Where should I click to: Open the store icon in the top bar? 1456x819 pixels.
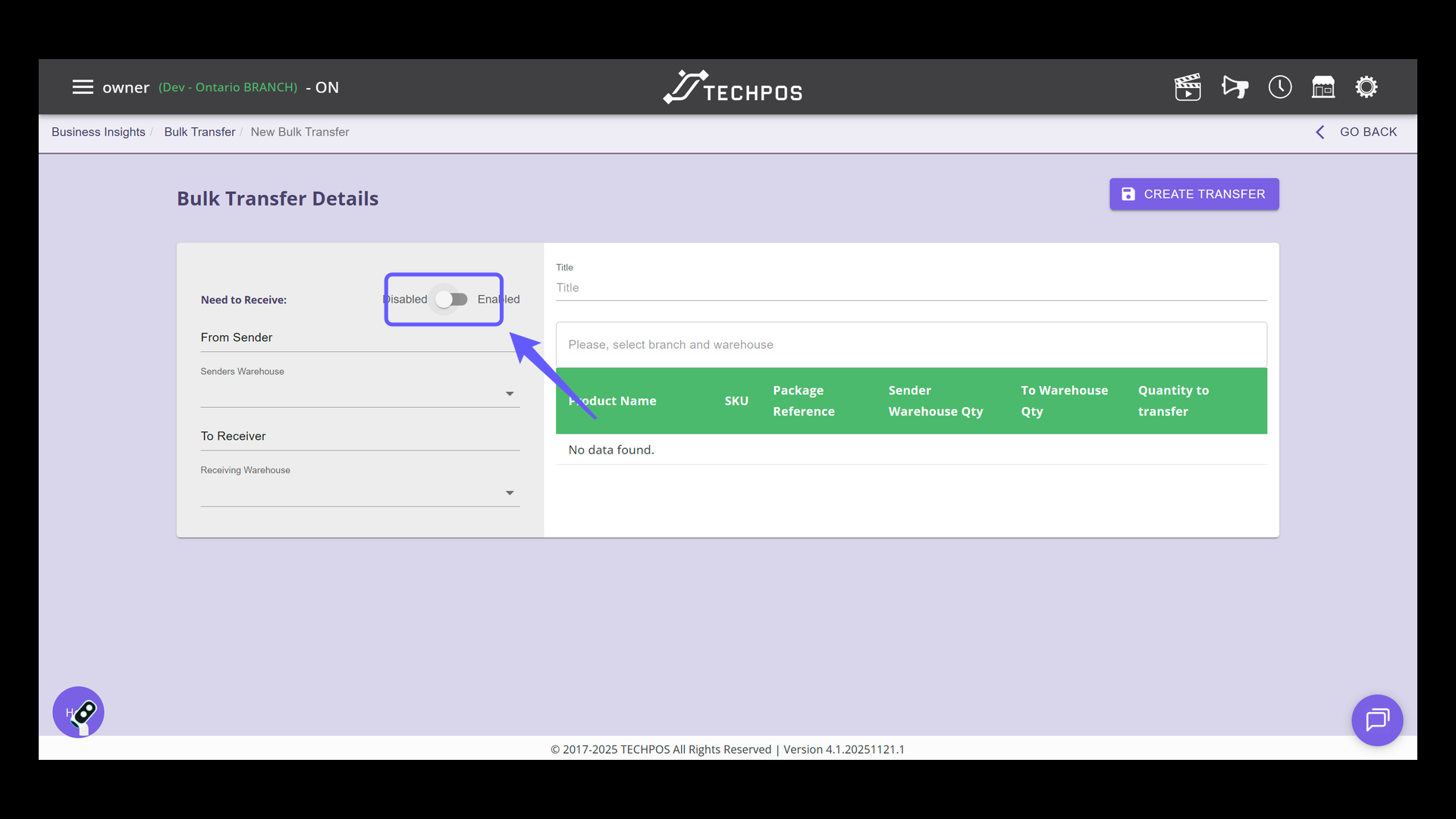1323,86
